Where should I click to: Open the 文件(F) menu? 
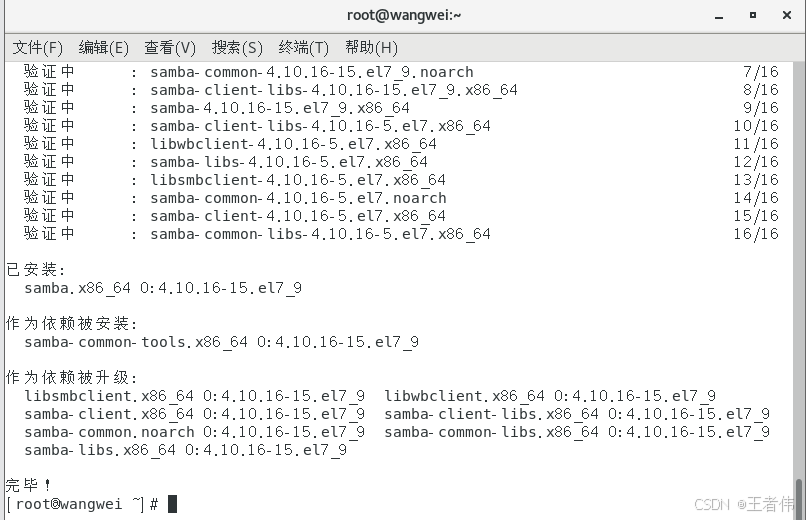tap(38, 48)
